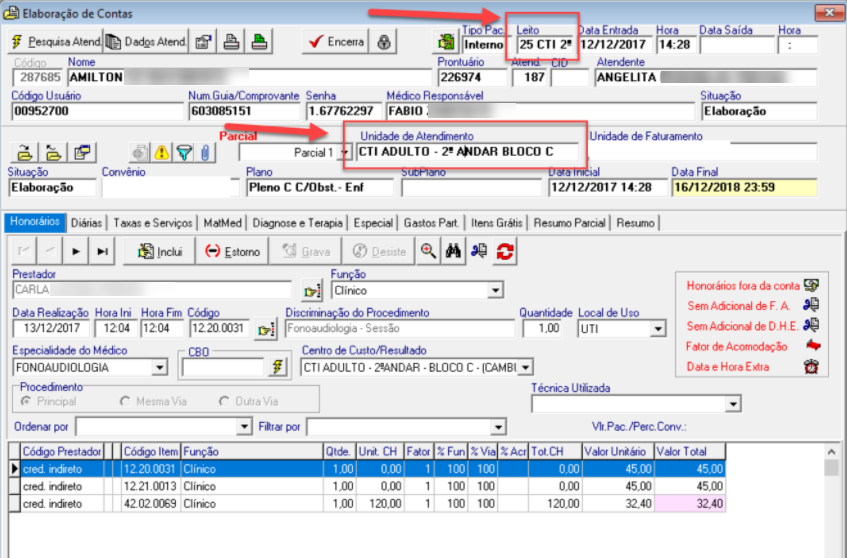Click Sem Adicional de F. A. icon
The height and width of the screenshot is (558, 847).
(811, 305)
